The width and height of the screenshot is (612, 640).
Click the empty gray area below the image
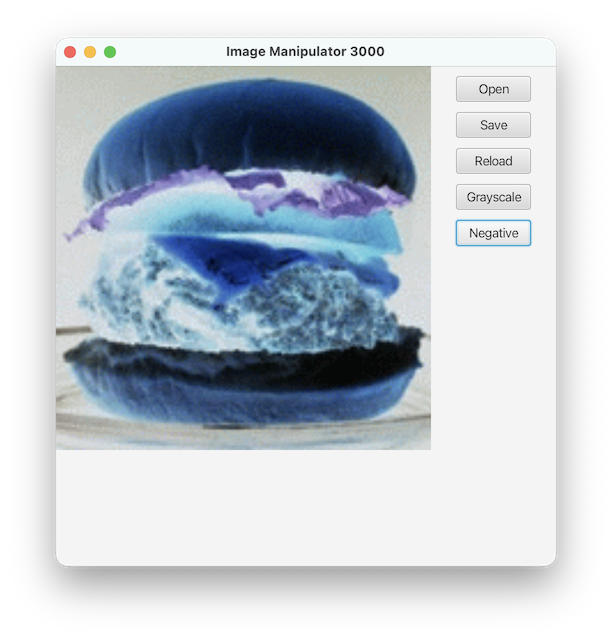tap(240, 505)
